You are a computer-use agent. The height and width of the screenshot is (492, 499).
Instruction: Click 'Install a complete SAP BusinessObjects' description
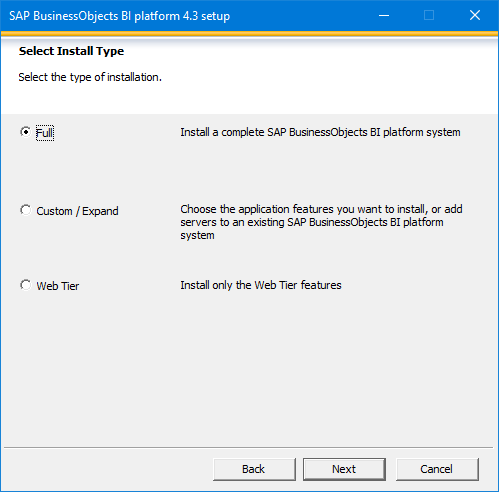320,132
